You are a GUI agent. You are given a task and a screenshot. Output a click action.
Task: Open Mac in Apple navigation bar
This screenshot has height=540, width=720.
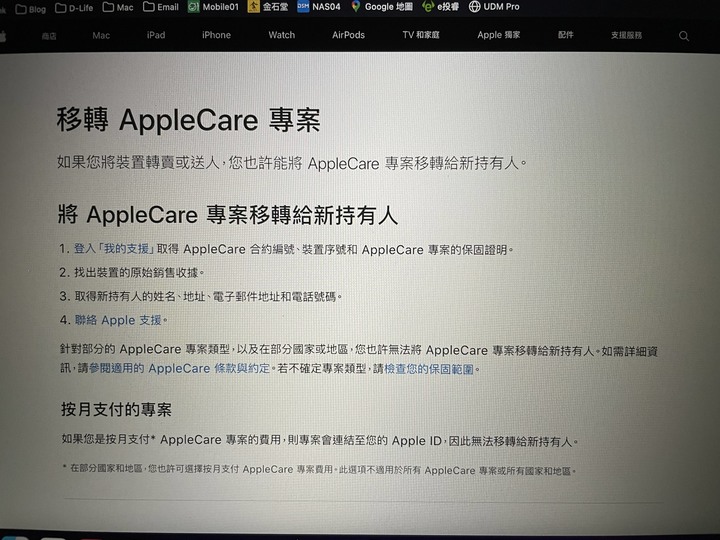point(101,35)
